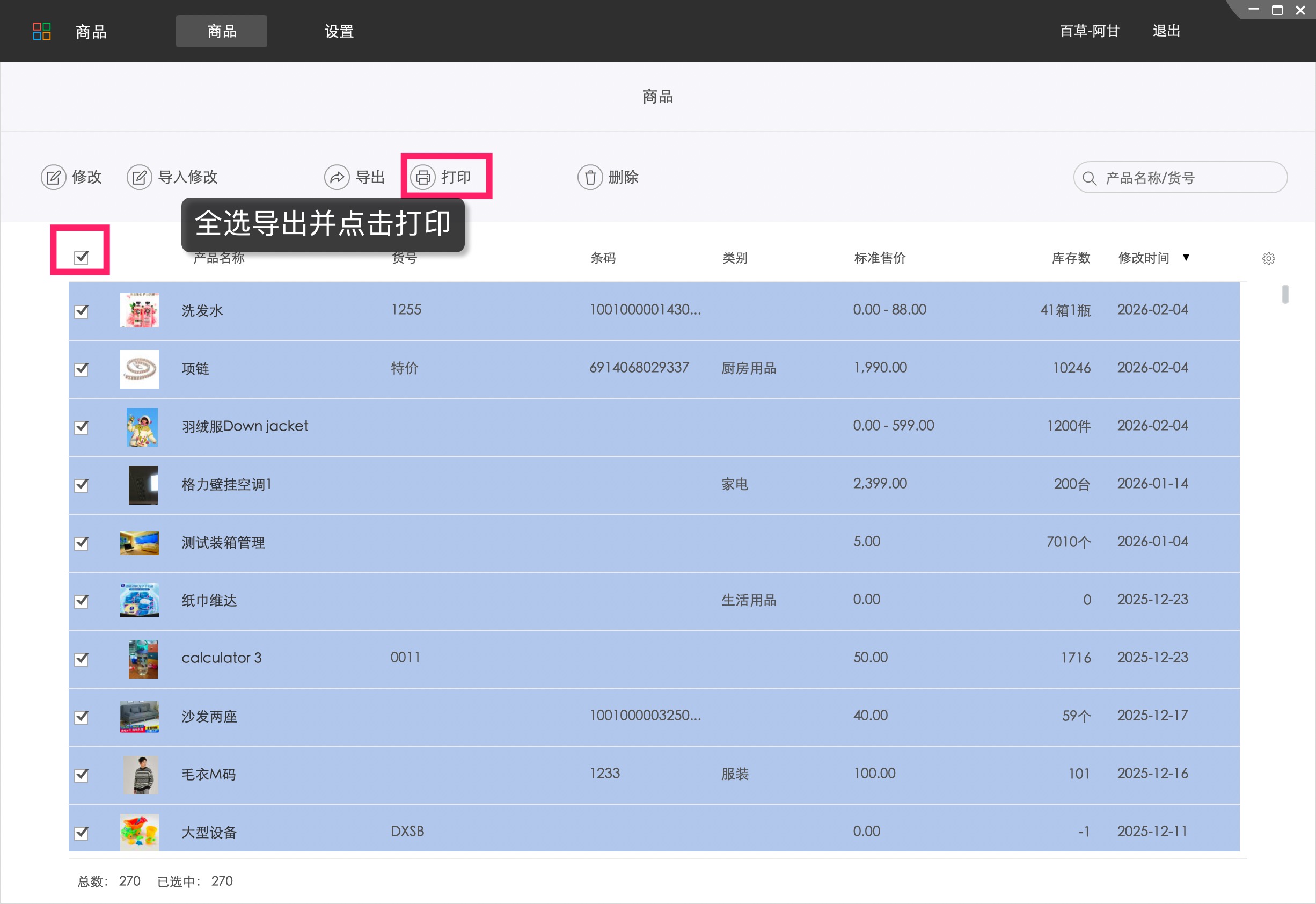Sort by the 标准售价 column header
This screenshot has height=904, width=1316.
(880, 258)
